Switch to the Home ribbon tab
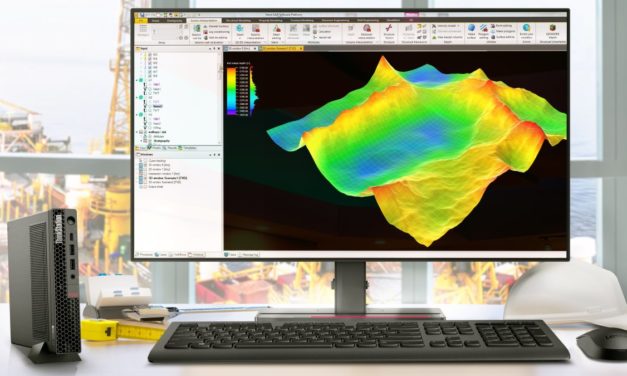The height and width of the screenshot is (376, 627). point(156,20)
